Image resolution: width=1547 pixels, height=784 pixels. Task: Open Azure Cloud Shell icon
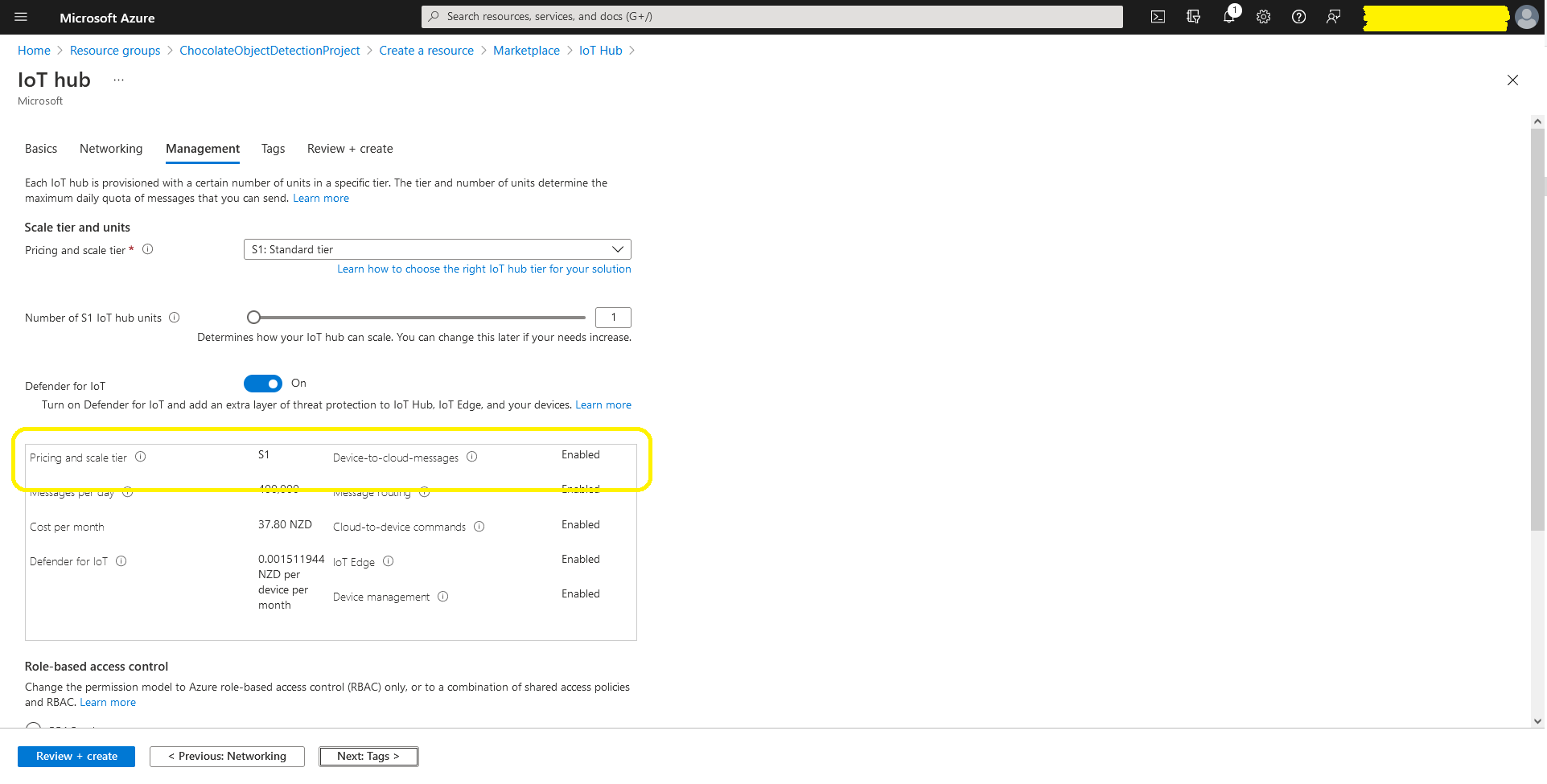click(1158, 17)
